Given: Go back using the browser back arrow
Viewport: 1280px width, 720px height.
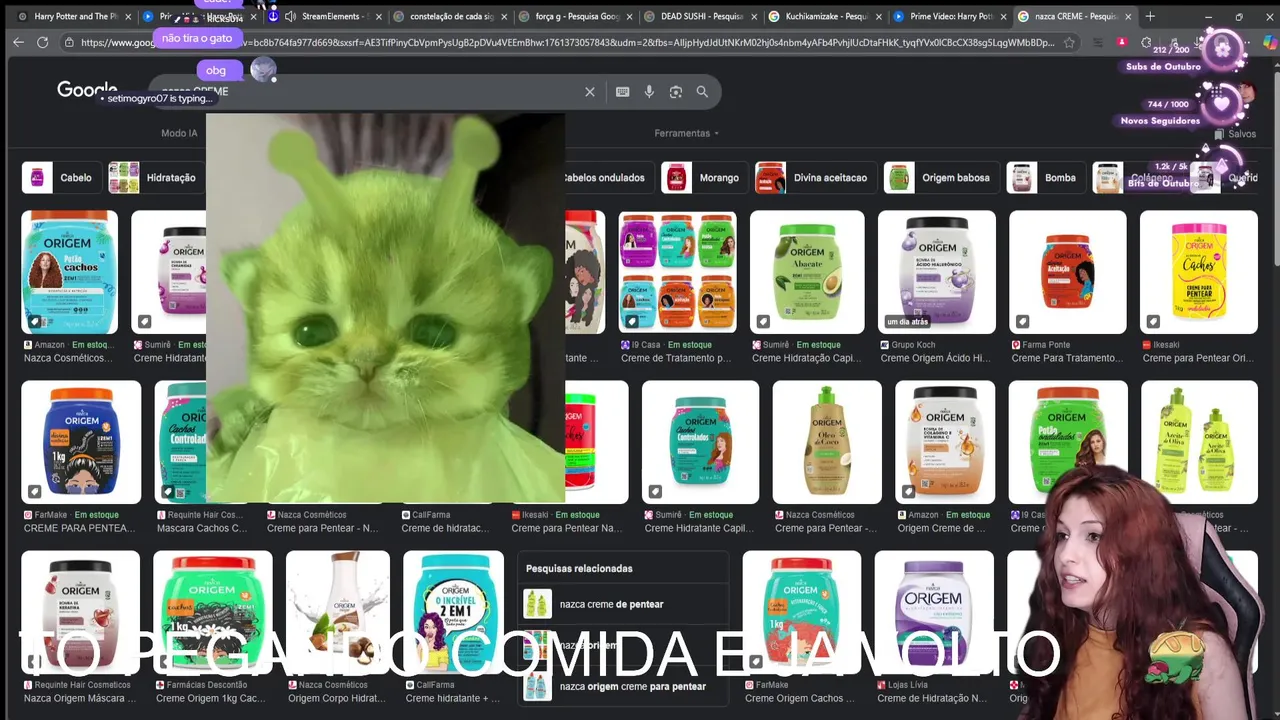Looking at the screenshot, I should tap(18, 42).
